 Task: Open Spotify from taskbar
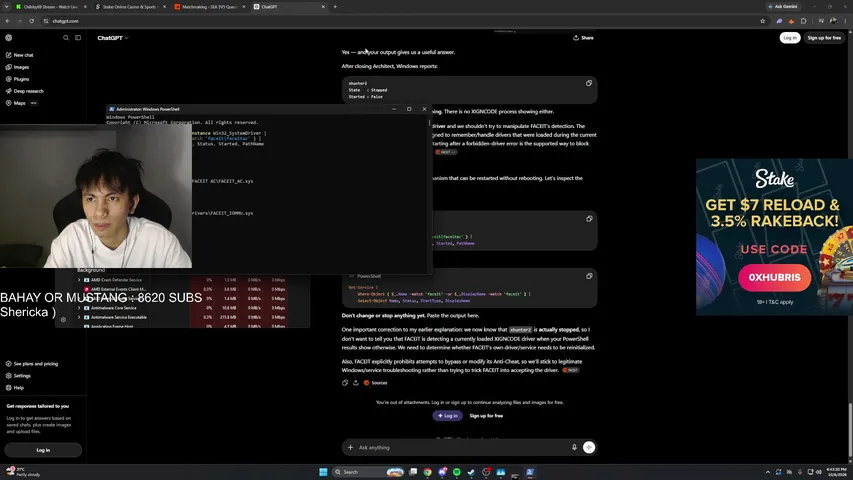[457, 472]
